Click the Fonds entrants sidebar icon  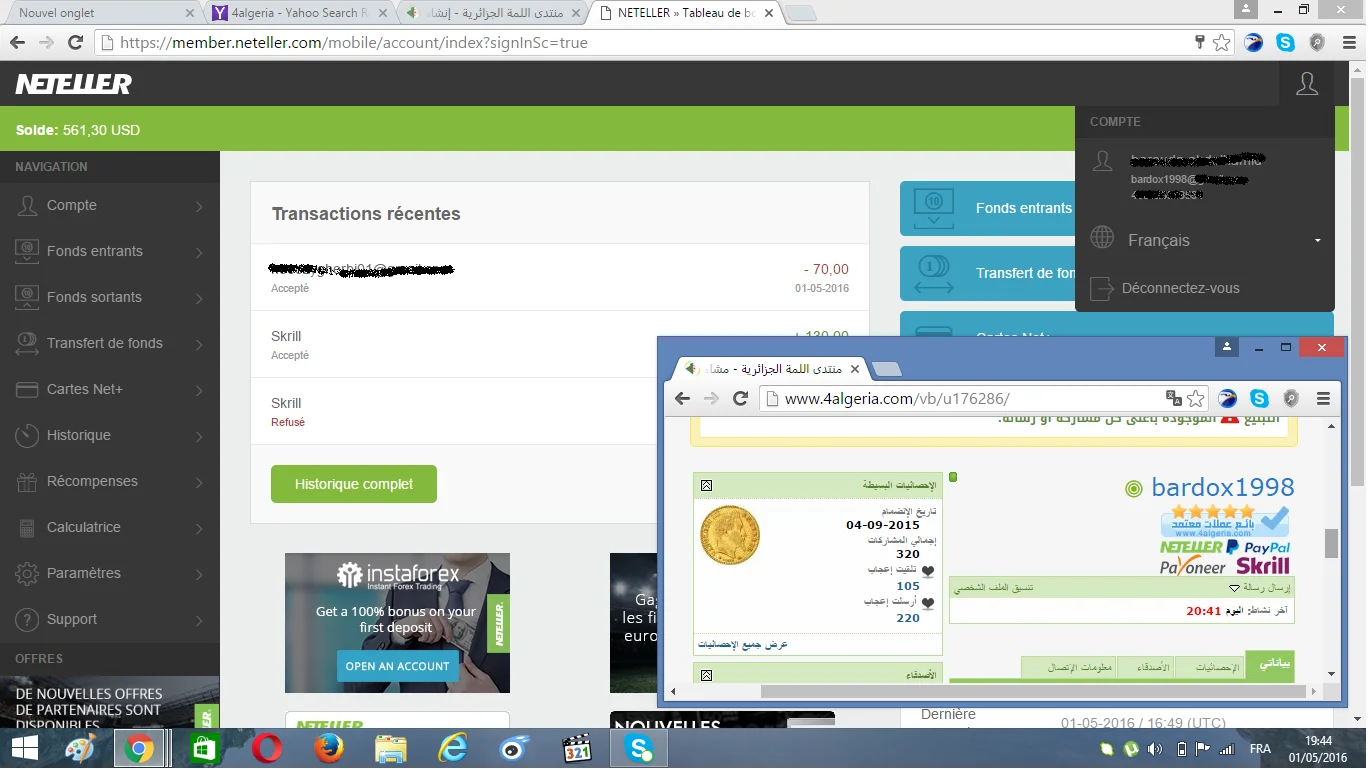tap(27, 252)
